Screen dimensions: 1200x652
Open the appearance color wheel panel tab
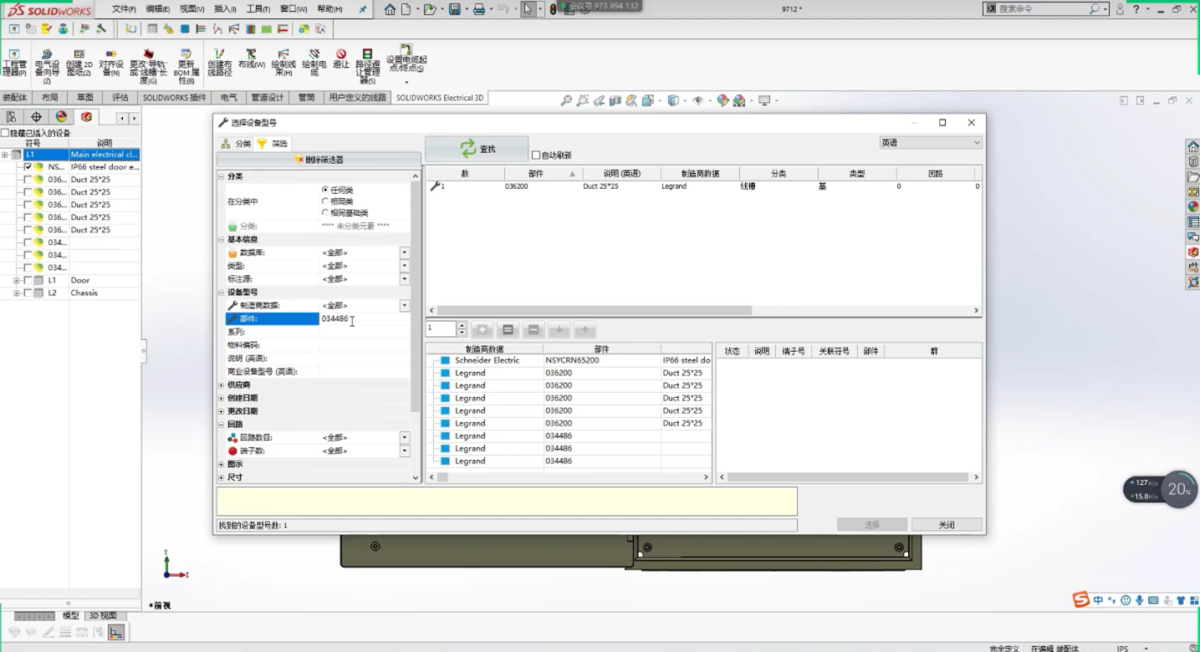click(61, 117)
